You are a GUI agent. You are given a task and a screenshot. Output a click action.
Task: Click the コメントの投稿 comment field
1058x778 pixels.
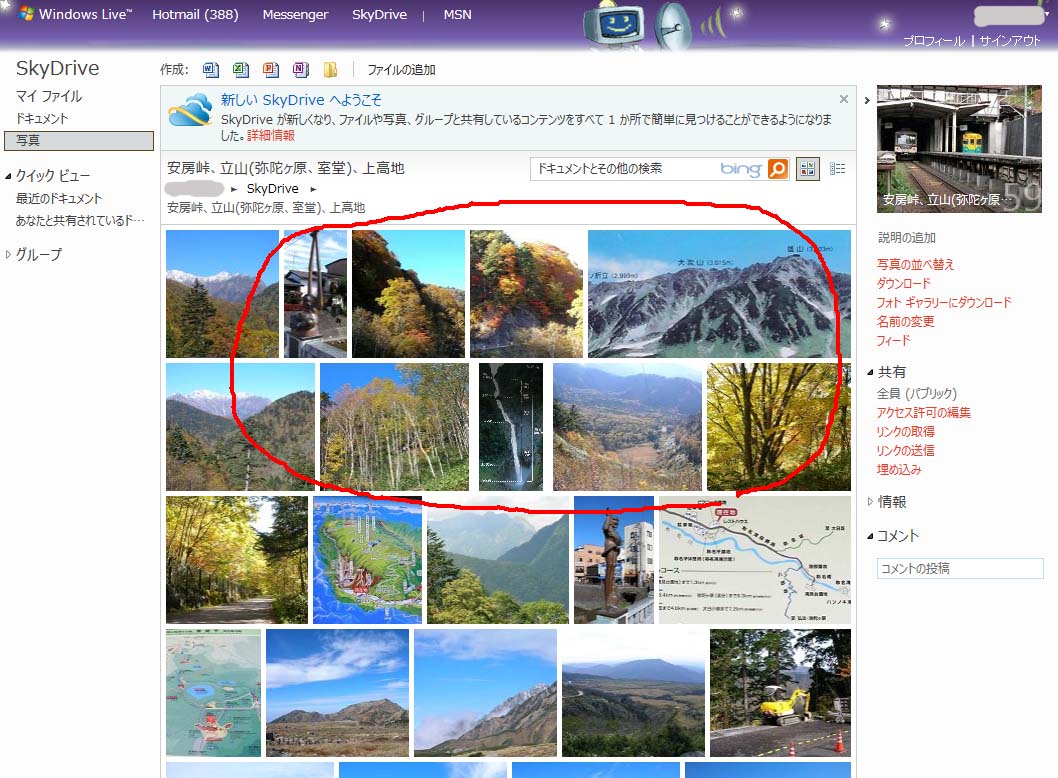(959, 568)
